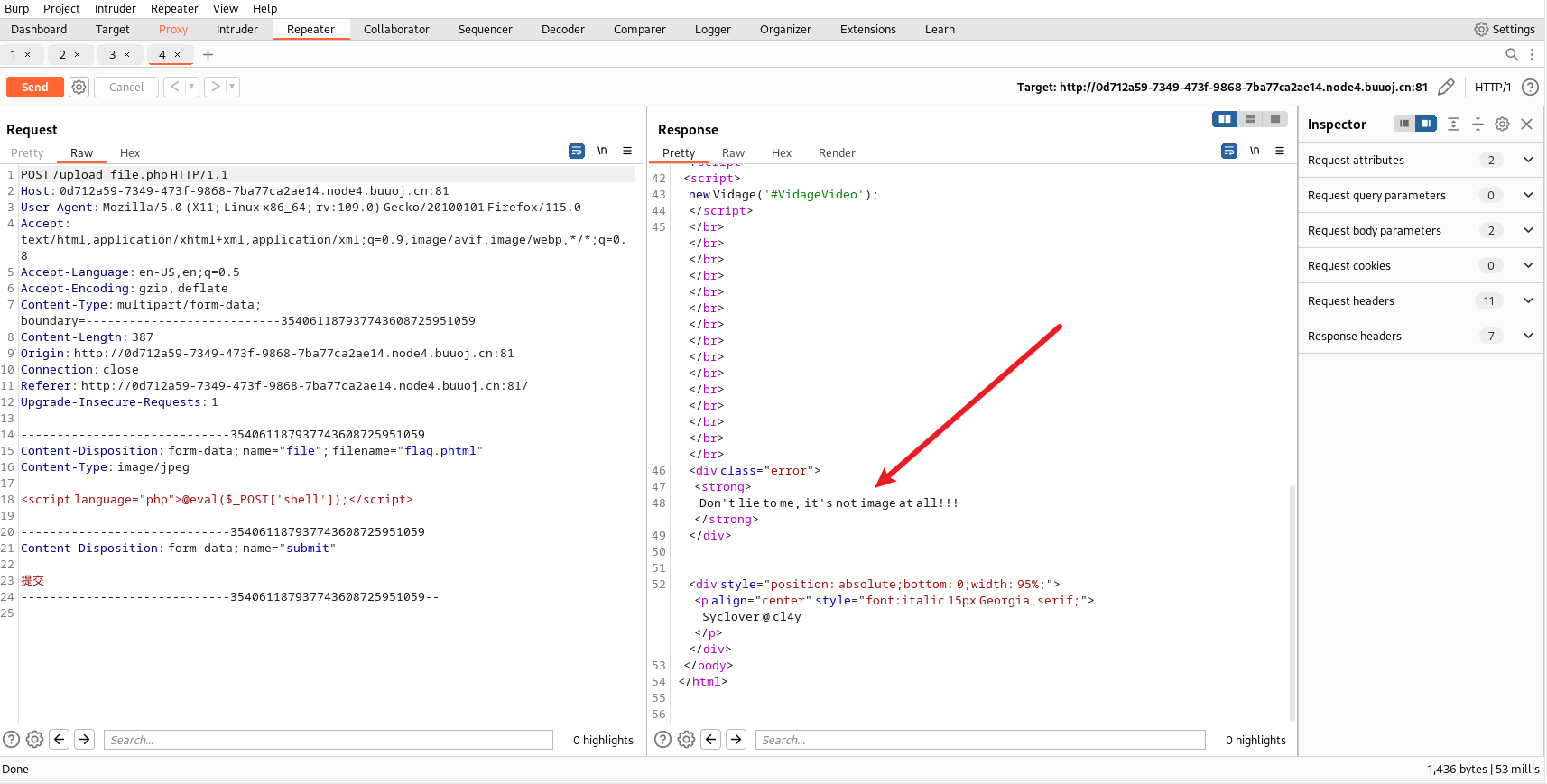Close Repeater tab 2
1547x784 pixels.
coord(77,54)
